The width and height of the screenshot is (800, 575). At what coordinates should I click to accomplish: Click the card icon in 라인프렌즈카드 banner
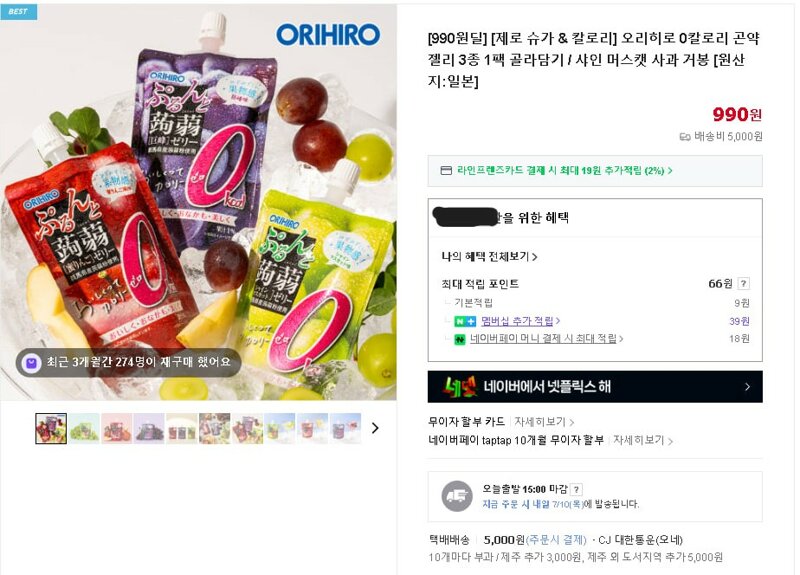446,171
